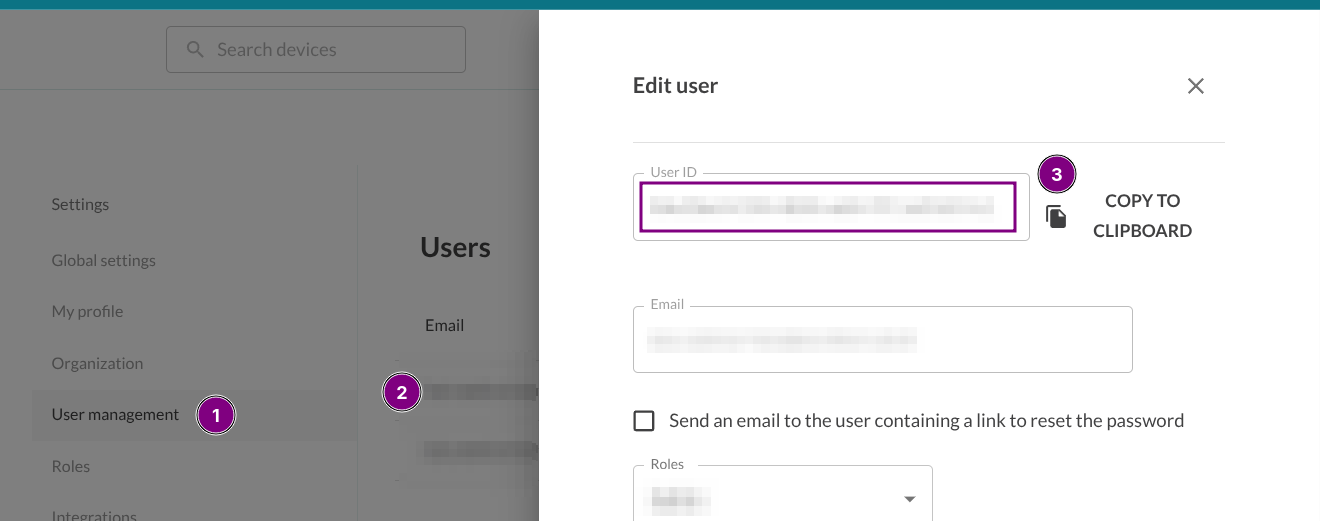Screen dimensions: 1320x521
Task: Close the Edit user panel
Action: pyautogui.click(x=1195, y=86)
